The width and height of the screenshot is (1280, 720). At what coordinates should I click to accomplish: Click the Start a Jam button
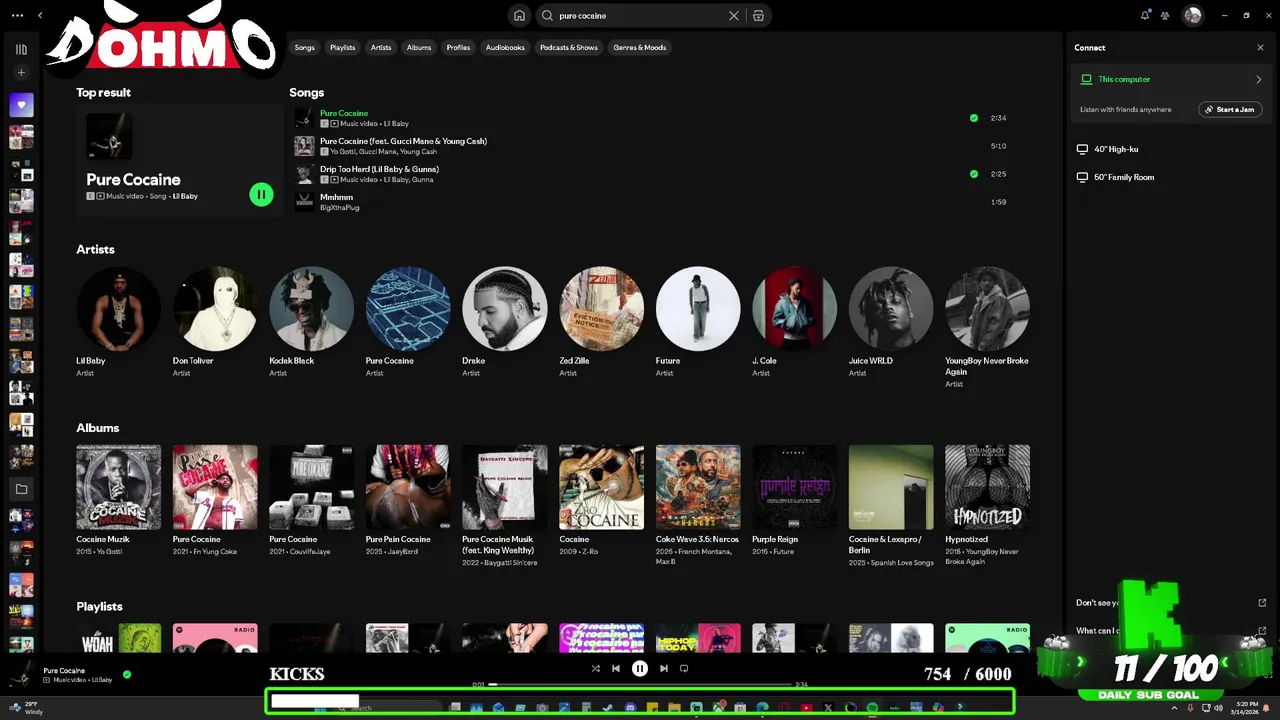[x=1230, y=109]
